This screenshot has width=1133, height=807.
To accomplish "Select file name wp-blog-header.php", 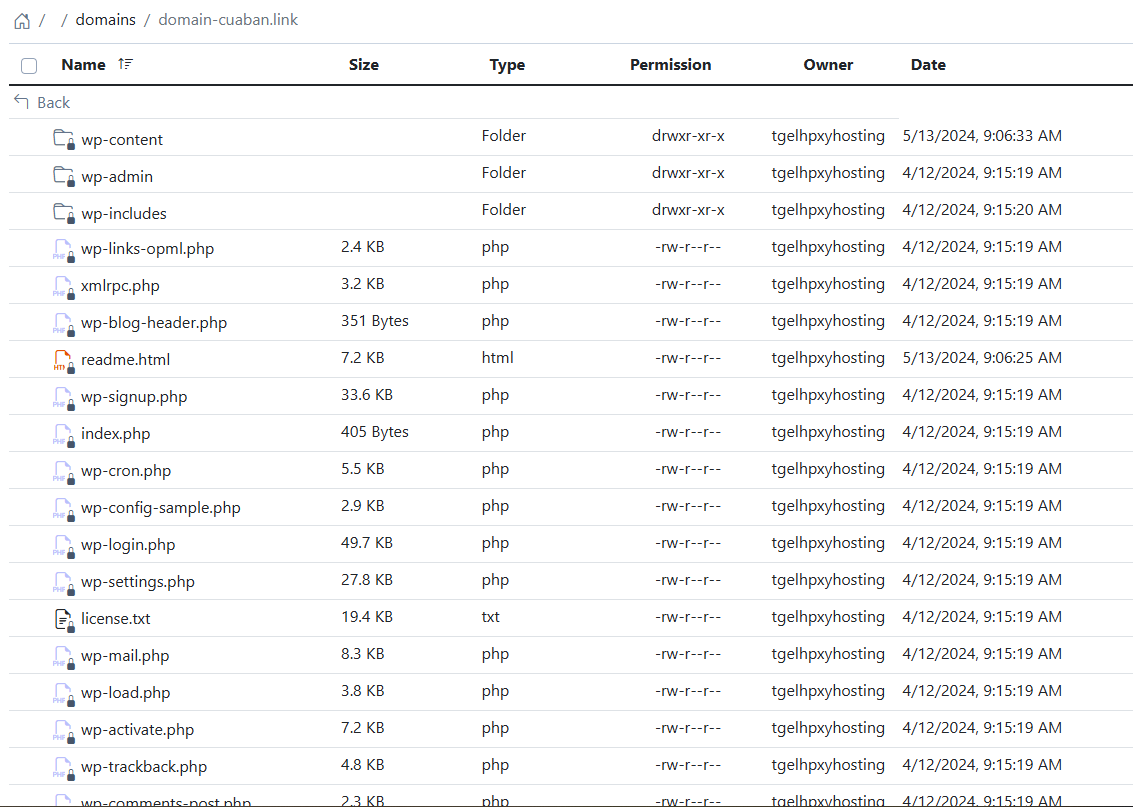I will tap(154, 322).
